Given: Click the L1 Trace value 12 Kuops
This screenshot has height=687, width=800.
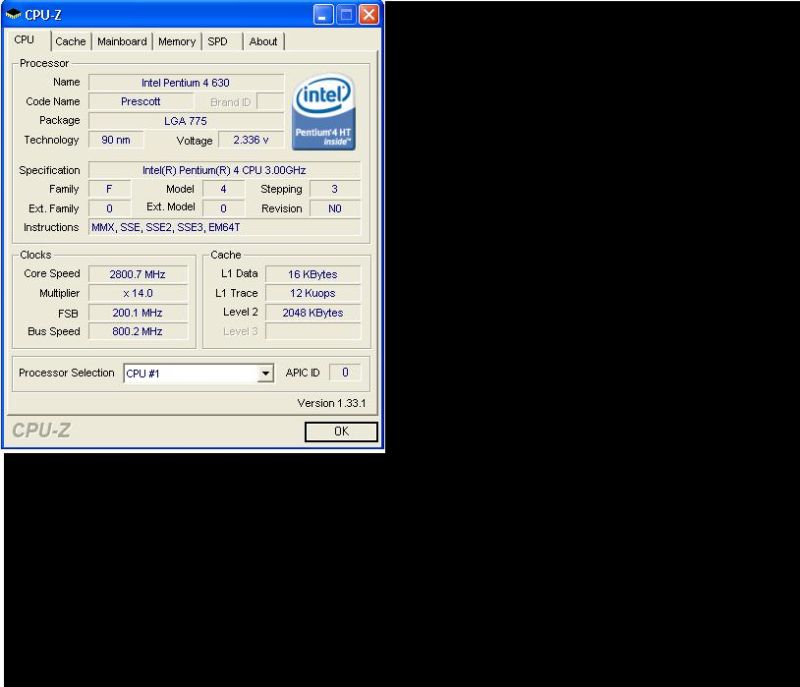Looking at the screenshot, I should 313,293.
